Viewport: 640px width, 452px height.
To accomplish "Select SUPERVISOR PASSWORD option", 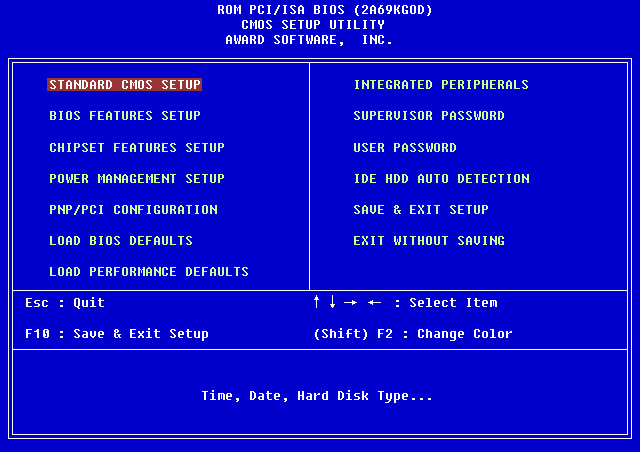I will click(x=429, y=116).
